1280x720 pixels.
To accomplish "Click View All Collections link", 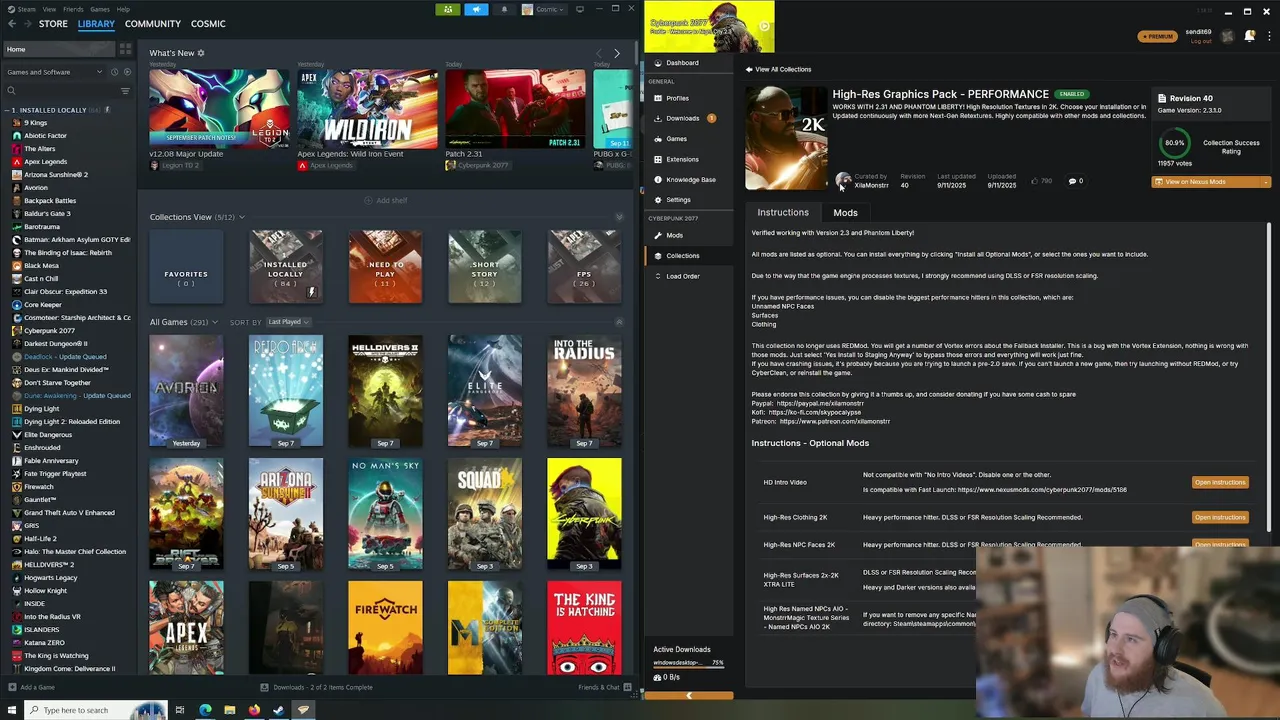I will pyautogui.click(x=778, y=69).
